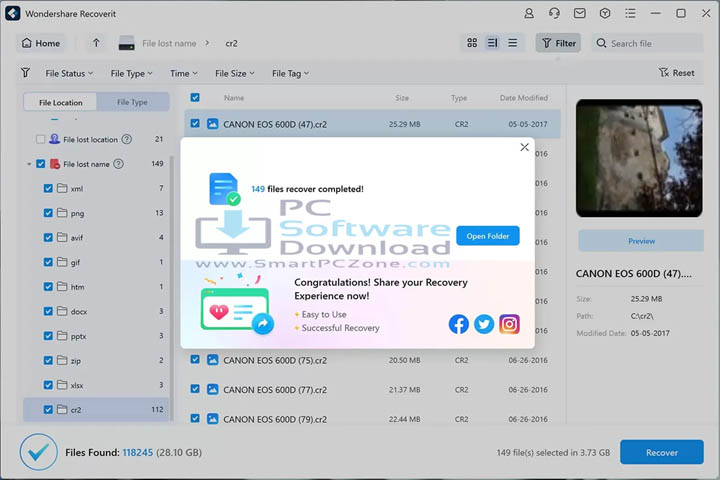This screenshot has height=480, width=720.
Task: Click the left tree panel scrollbar
Action: (172, 287)
